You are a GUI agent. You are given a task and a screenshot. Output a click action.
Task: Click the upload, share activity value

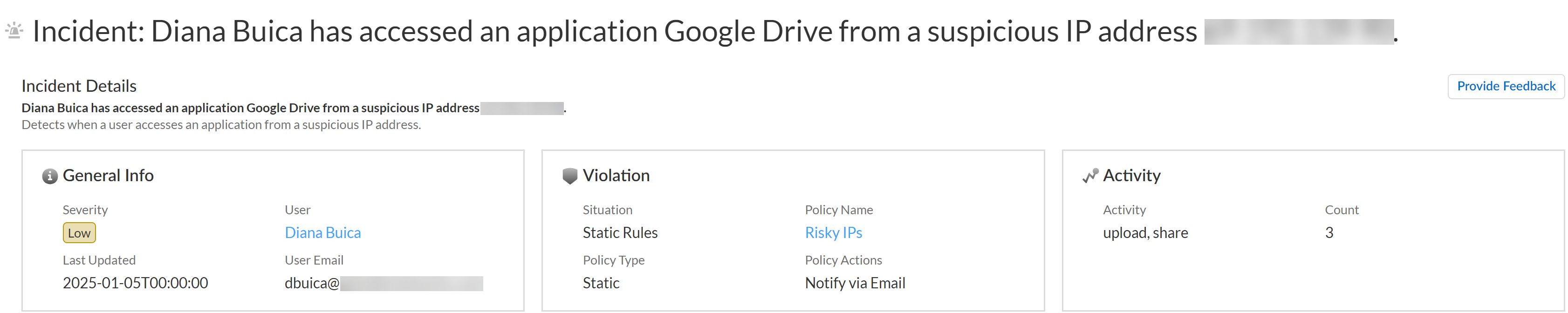tap(1145, 232)
